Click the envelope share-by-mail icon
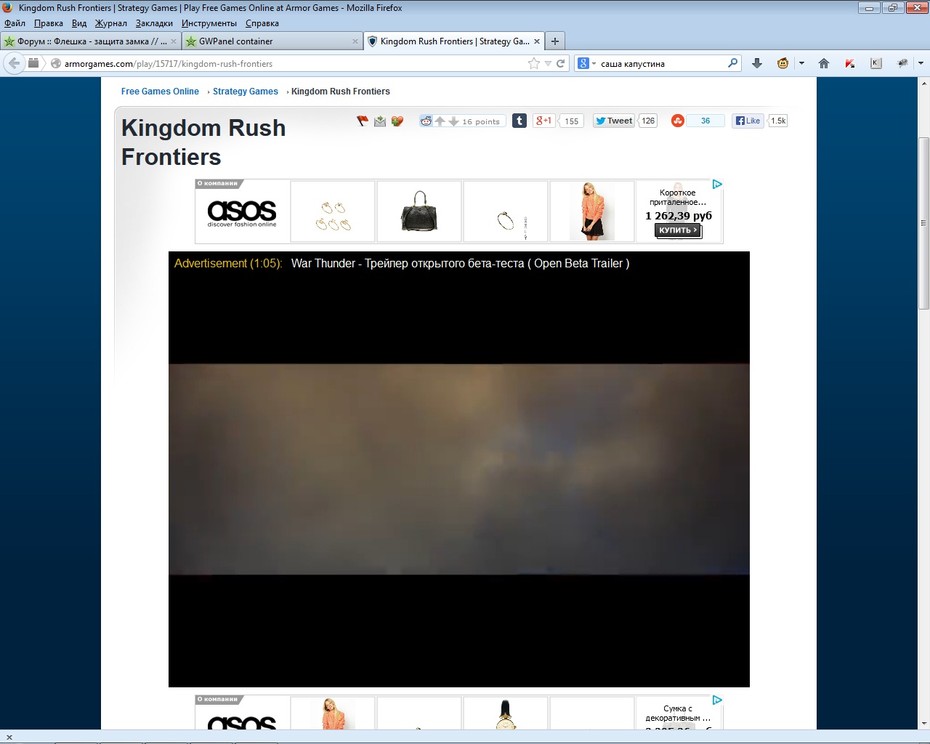The height and width of the screenshot is (744, 930). tap(380, 121)
